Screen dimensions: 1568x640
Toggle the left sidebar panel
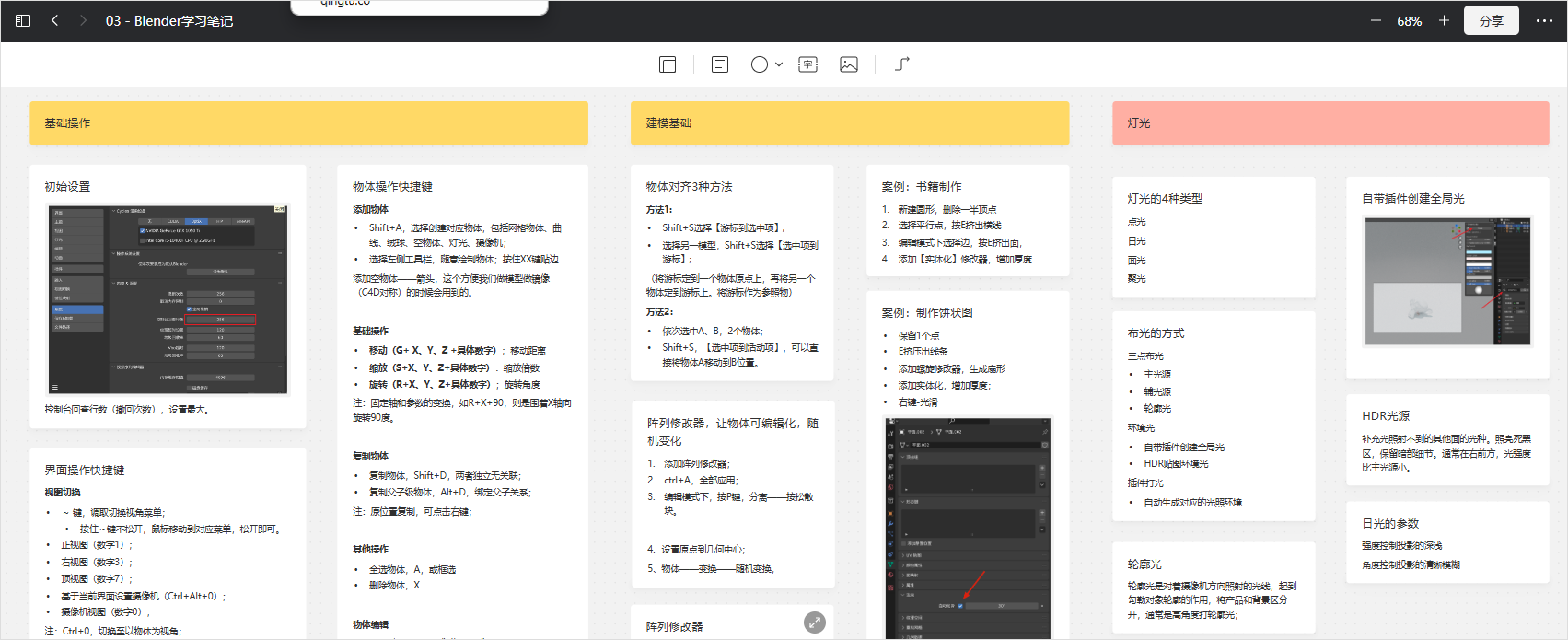tap(23, 20)
